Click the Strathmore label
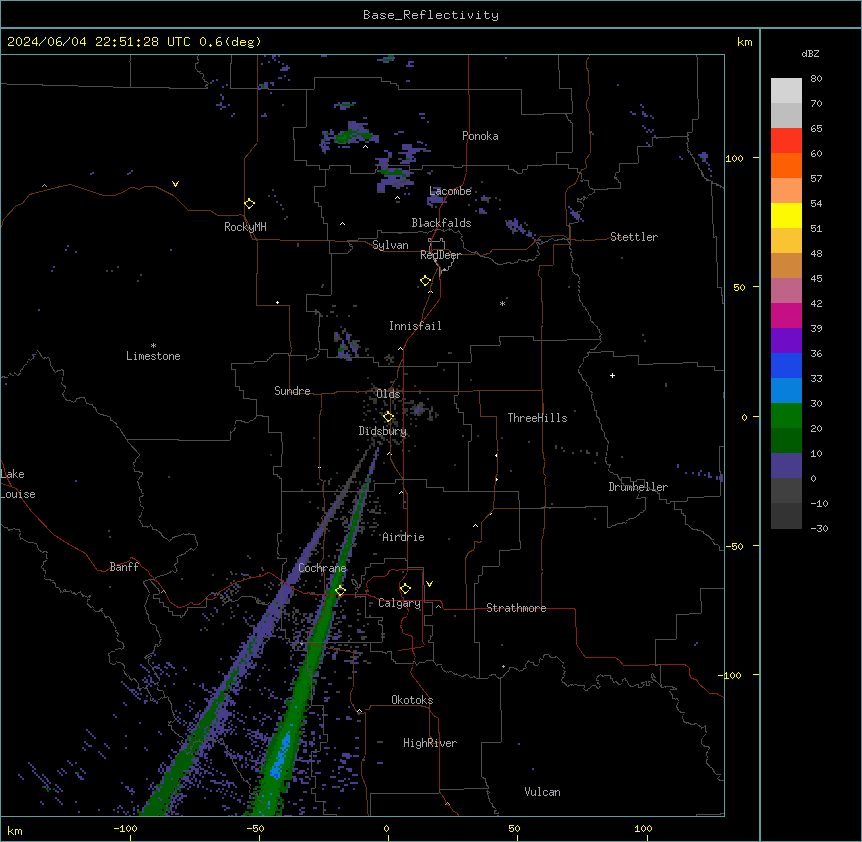Viewport: 862px width, 842px height. [x=516, y=608]
